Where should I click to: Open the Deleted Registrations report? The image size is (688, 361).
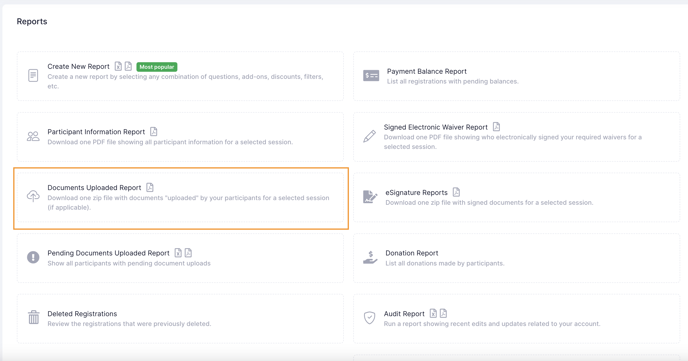82,314
